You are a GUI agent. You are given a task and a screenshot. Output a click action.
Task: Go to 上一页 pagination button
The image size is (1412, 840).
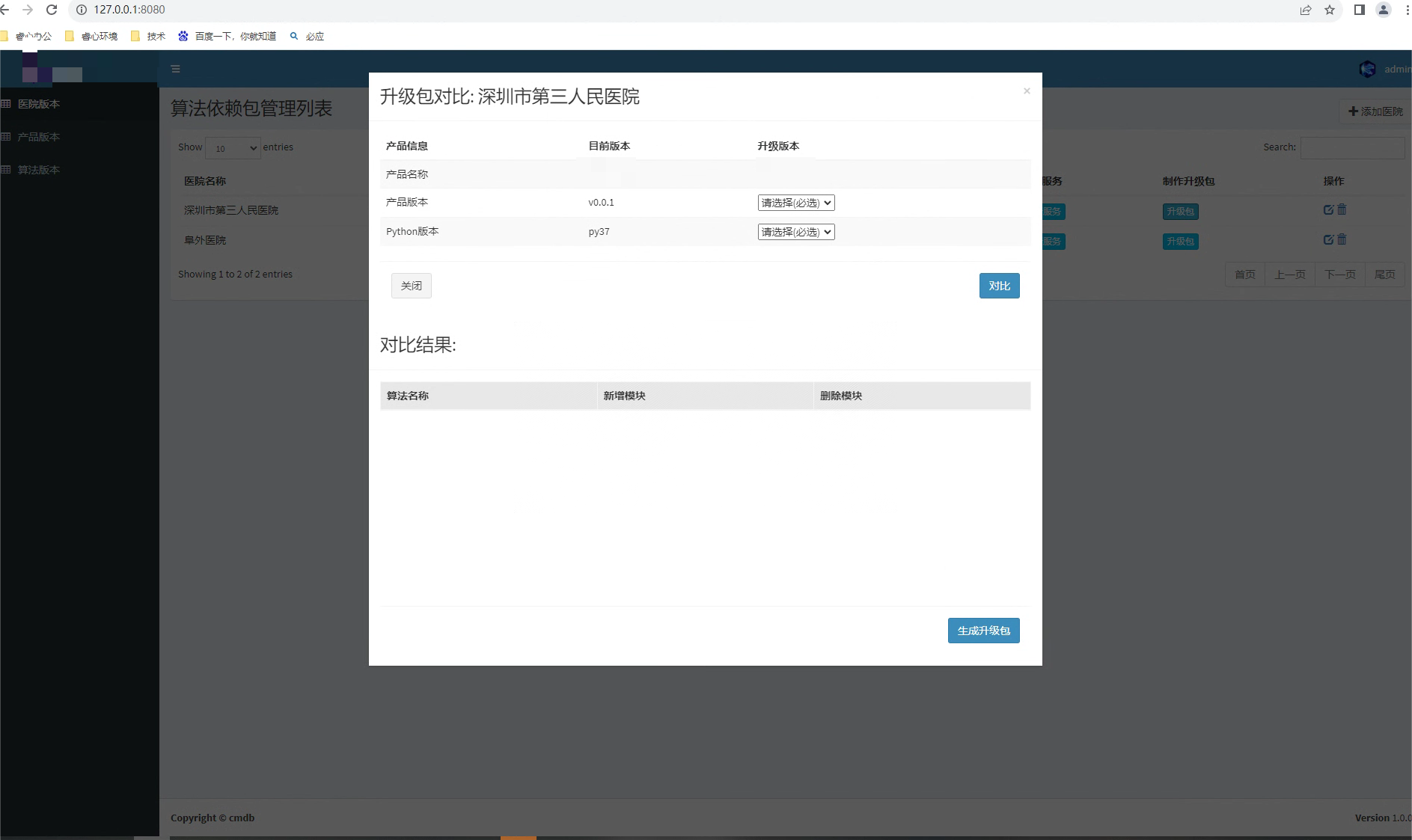click(1290, 275)
